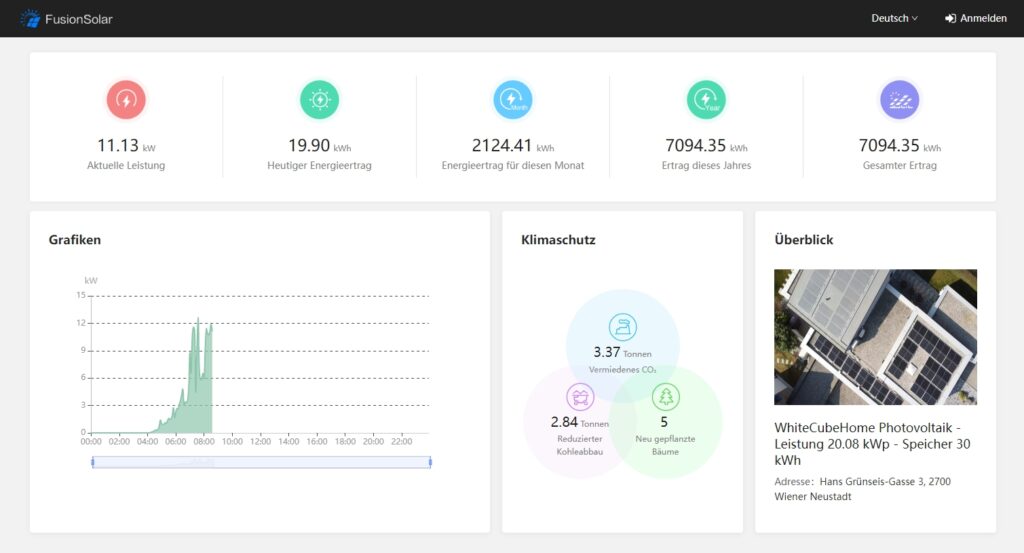The image size is (1024, 553).
Task: Click the right handle of chart zoom slider
Action: pos(430,462)
